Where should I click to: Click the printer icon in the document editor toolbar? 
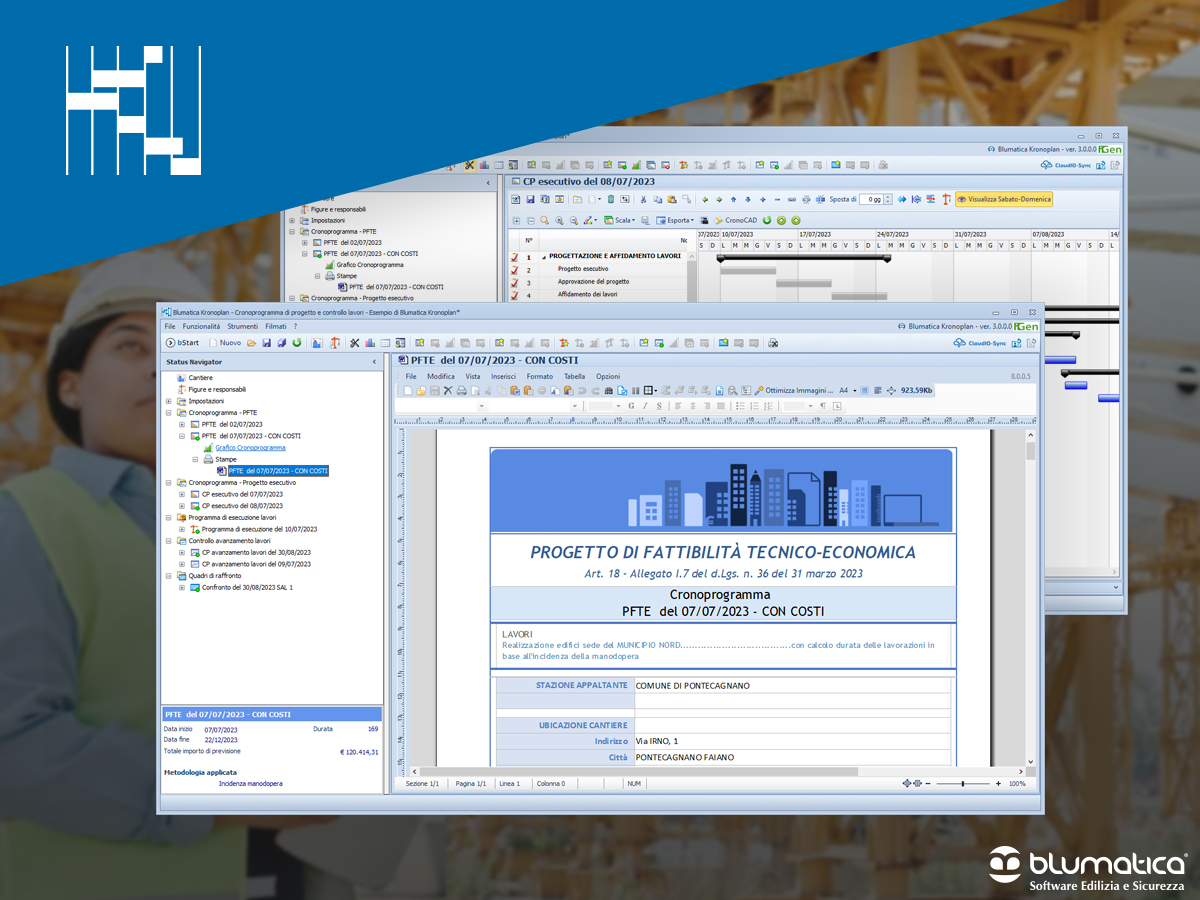[461, 390]
